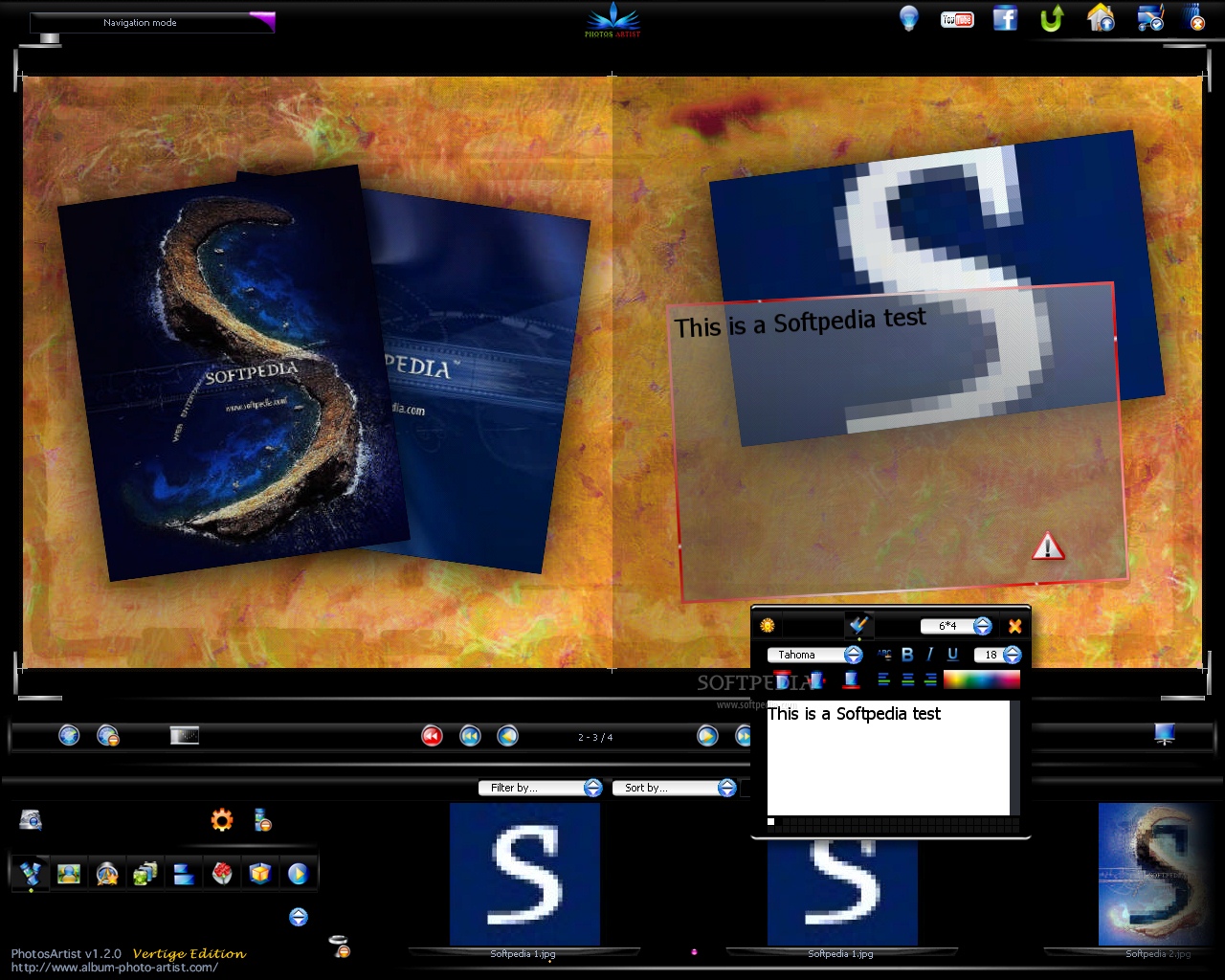Go to next page with blue play arrow
Viewport: 1225px width, 980px height.
[707, 735]
